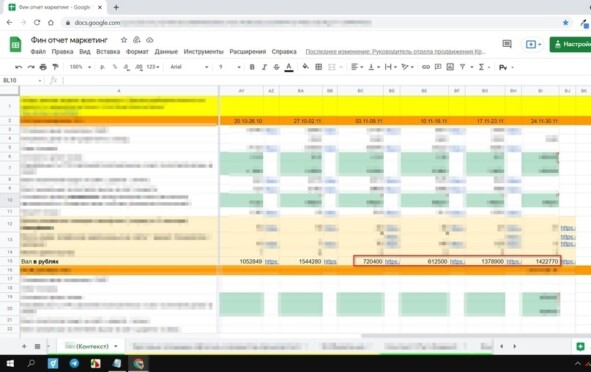Screen dimensions: 591x372
Task: Open the Arial font dropdown
Action: click(x=189, y=67)
